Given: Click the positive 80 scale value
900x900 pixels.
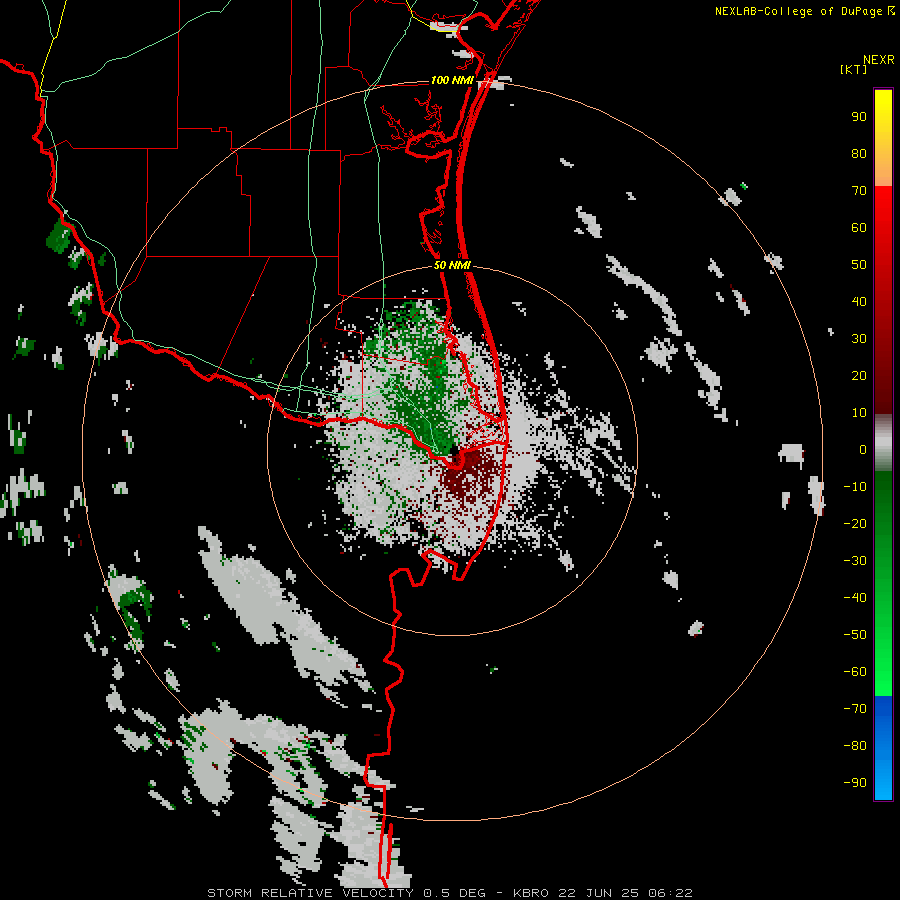Looking at the screenshot, I should pos(859,153).
